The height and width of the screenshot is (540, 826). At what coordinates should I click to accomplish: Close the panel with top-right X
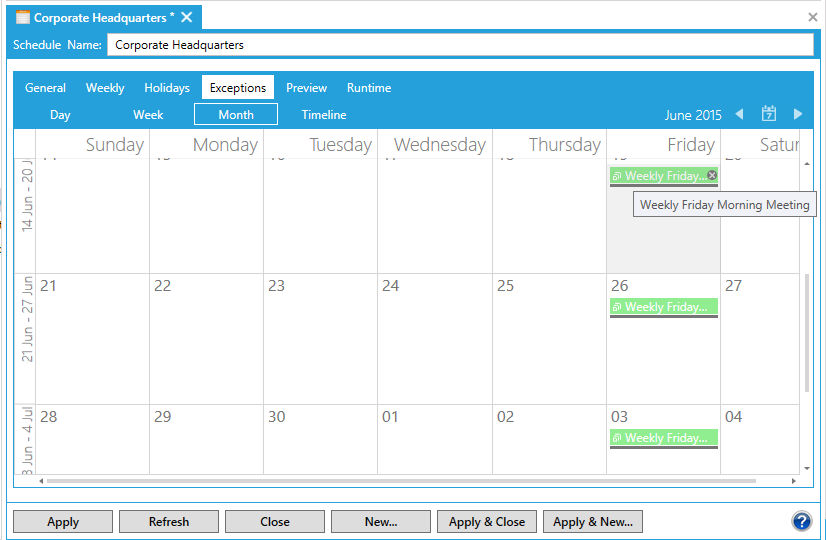point(813,17)
